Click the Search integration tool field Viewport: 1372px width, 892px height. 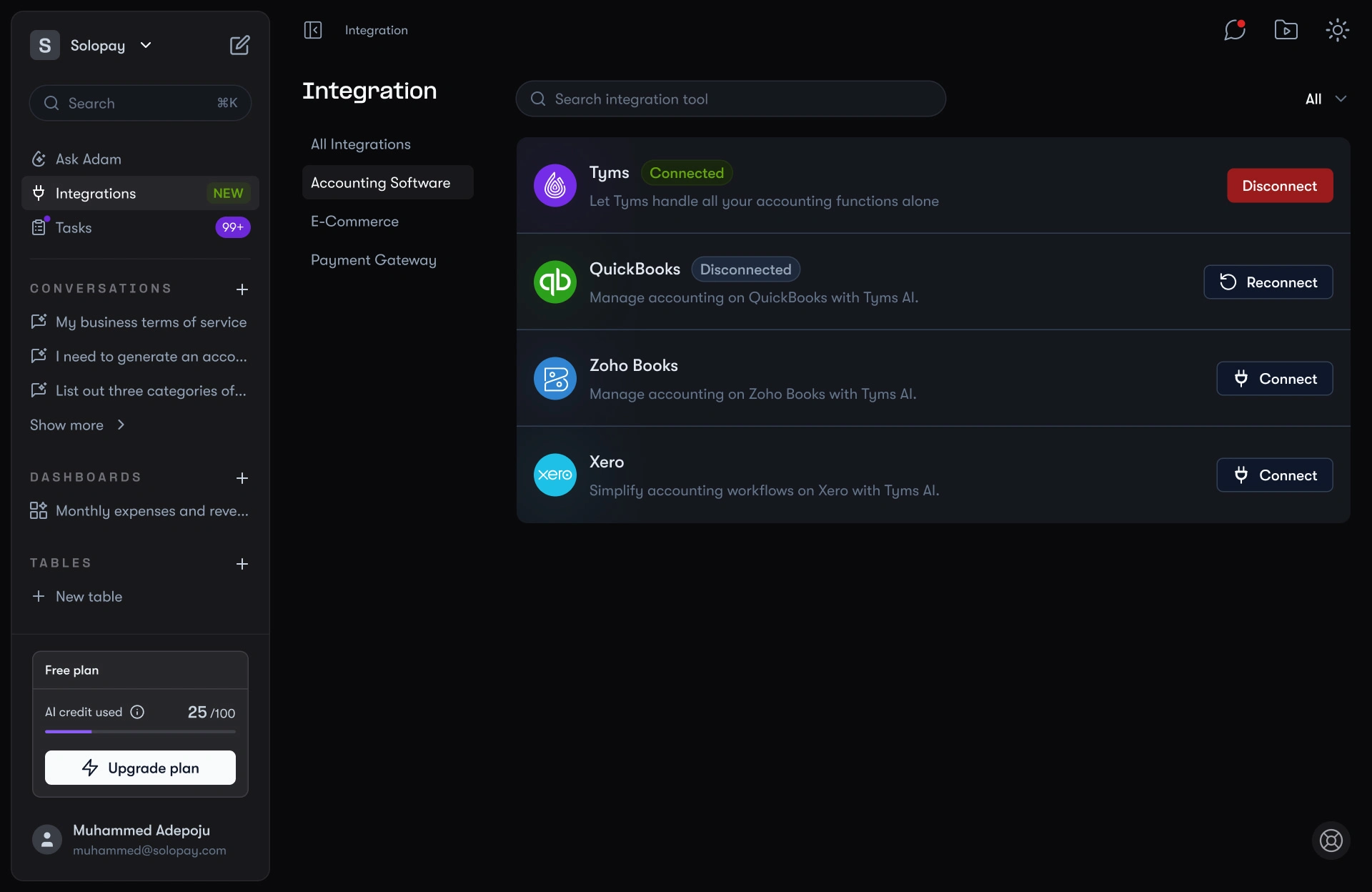(x=730, y=99)
